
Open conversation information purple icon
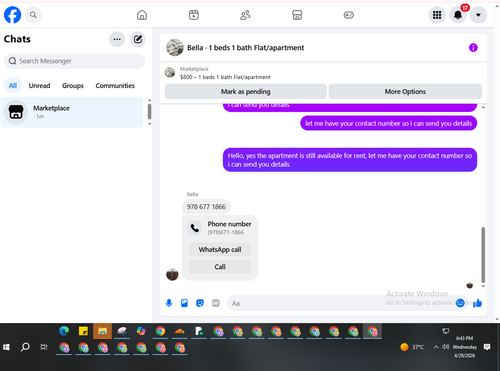(473, 48)
